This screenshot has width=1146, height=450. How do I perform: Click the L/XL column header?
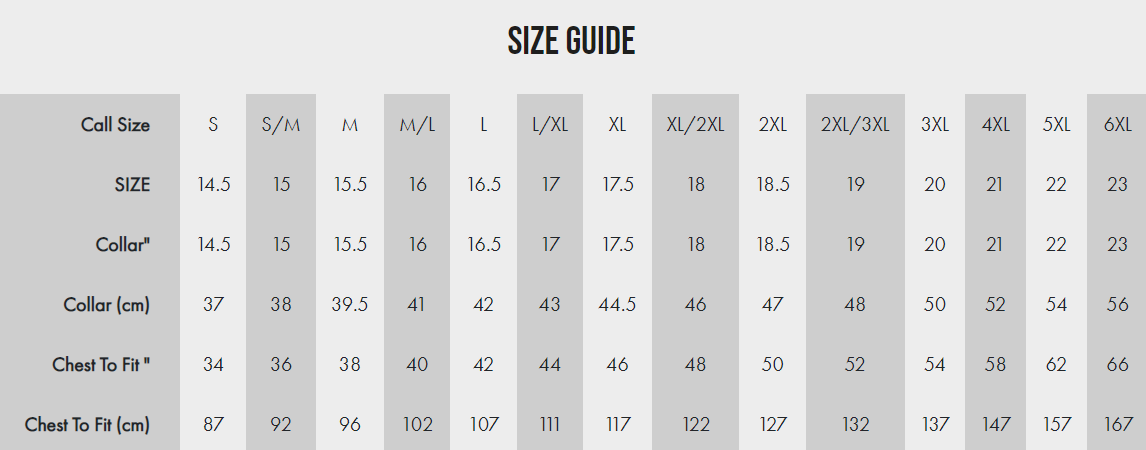[550, 125]
